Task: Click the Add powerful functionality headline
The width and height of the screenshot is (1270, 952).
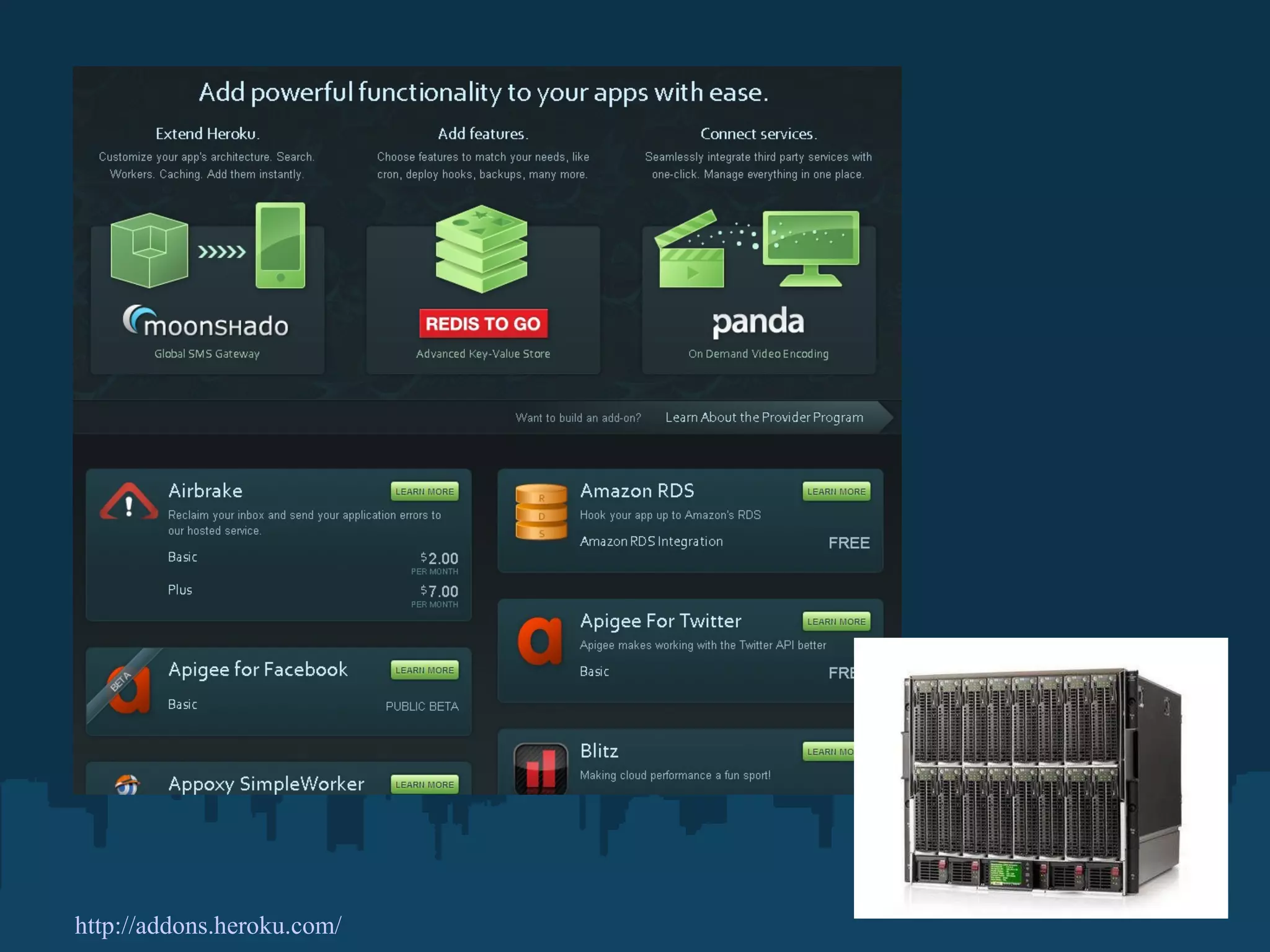Action: tap(484, 92)
